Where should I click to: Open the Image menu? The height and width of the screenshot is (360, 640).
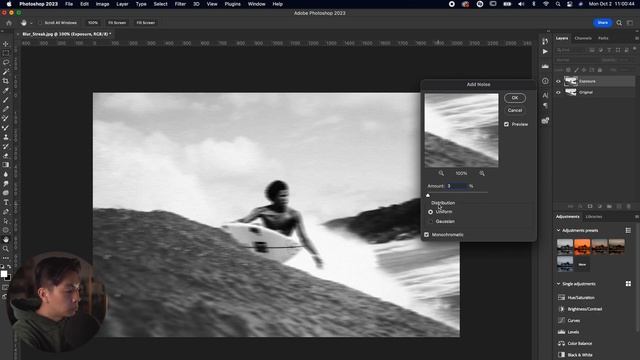tap(102, 4)
